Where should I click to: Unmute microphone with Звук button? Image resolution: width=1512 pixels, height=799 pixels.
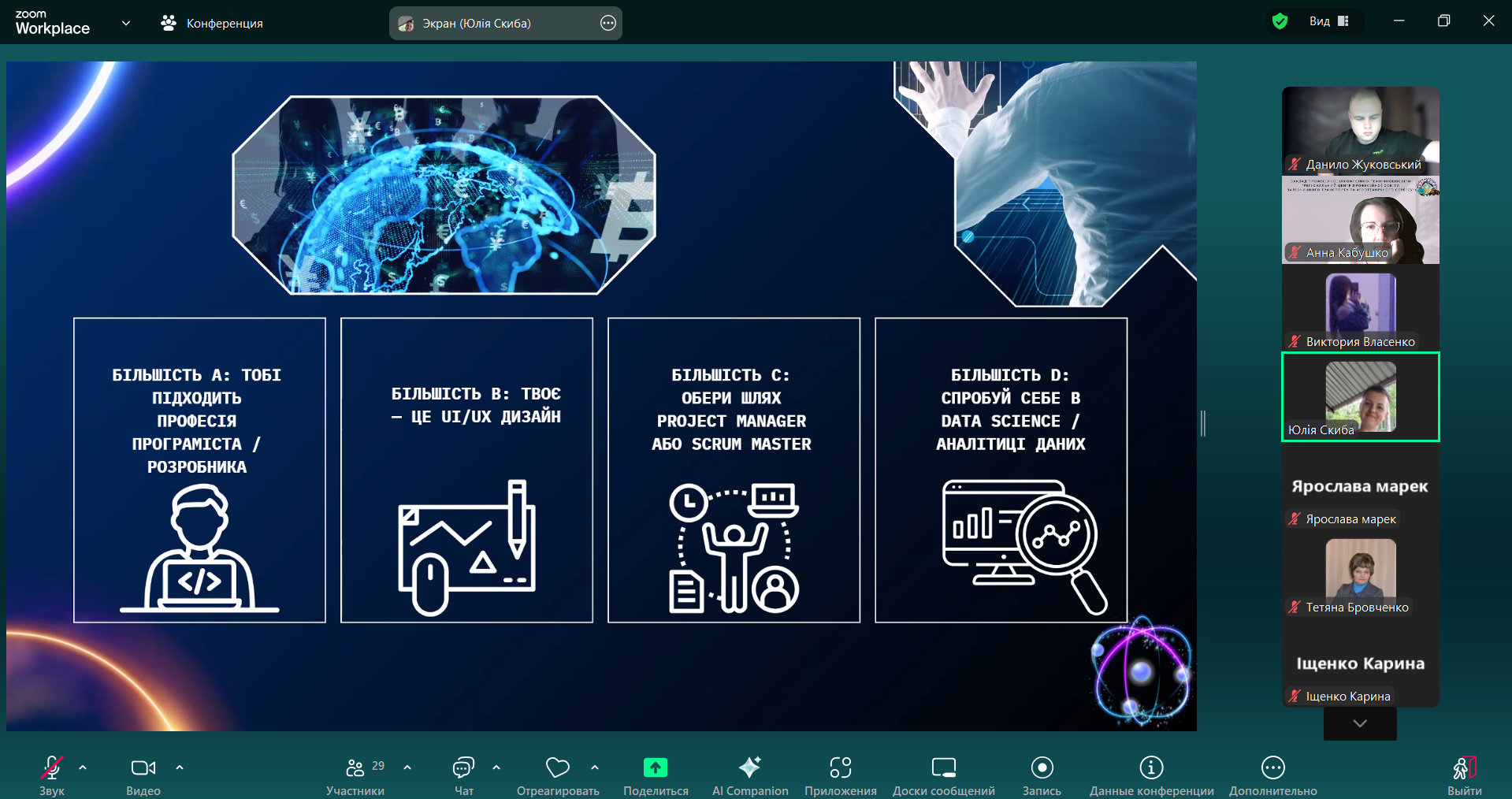pyautogui.click(x=52, y=775)
